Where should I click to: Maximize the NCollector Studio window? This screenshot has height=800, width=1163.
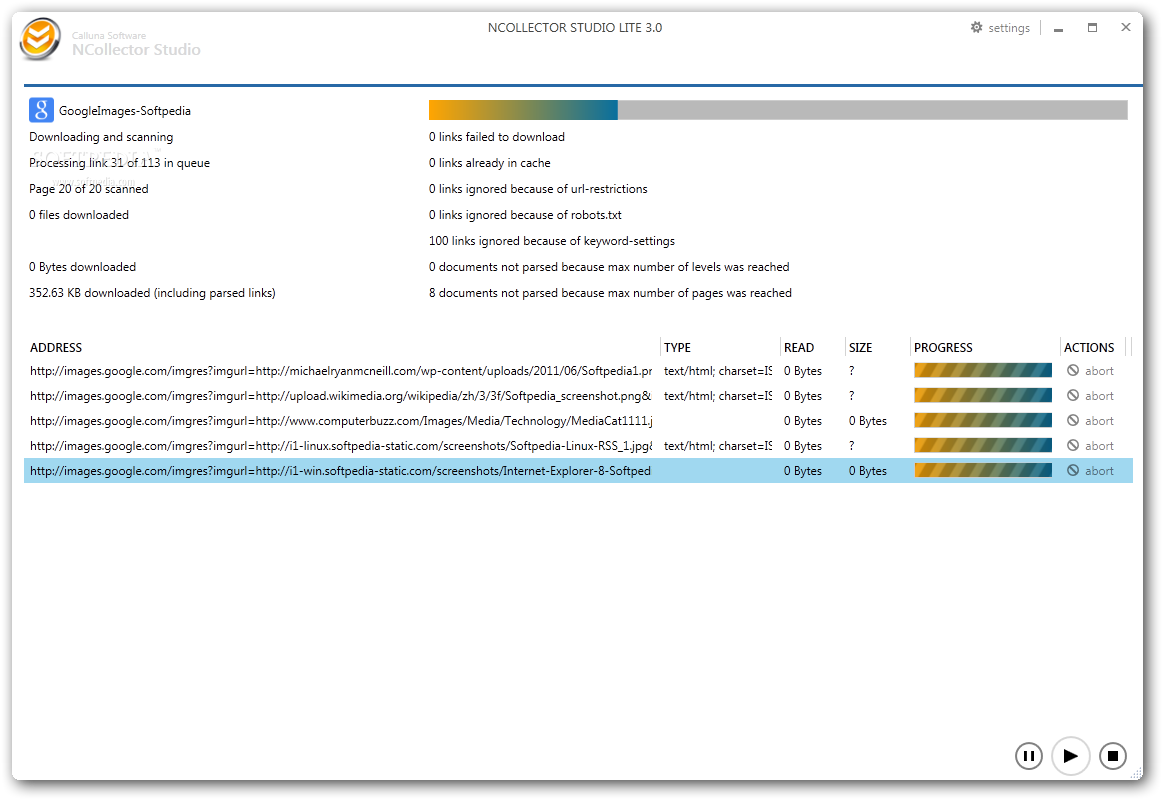point(1093,27)
